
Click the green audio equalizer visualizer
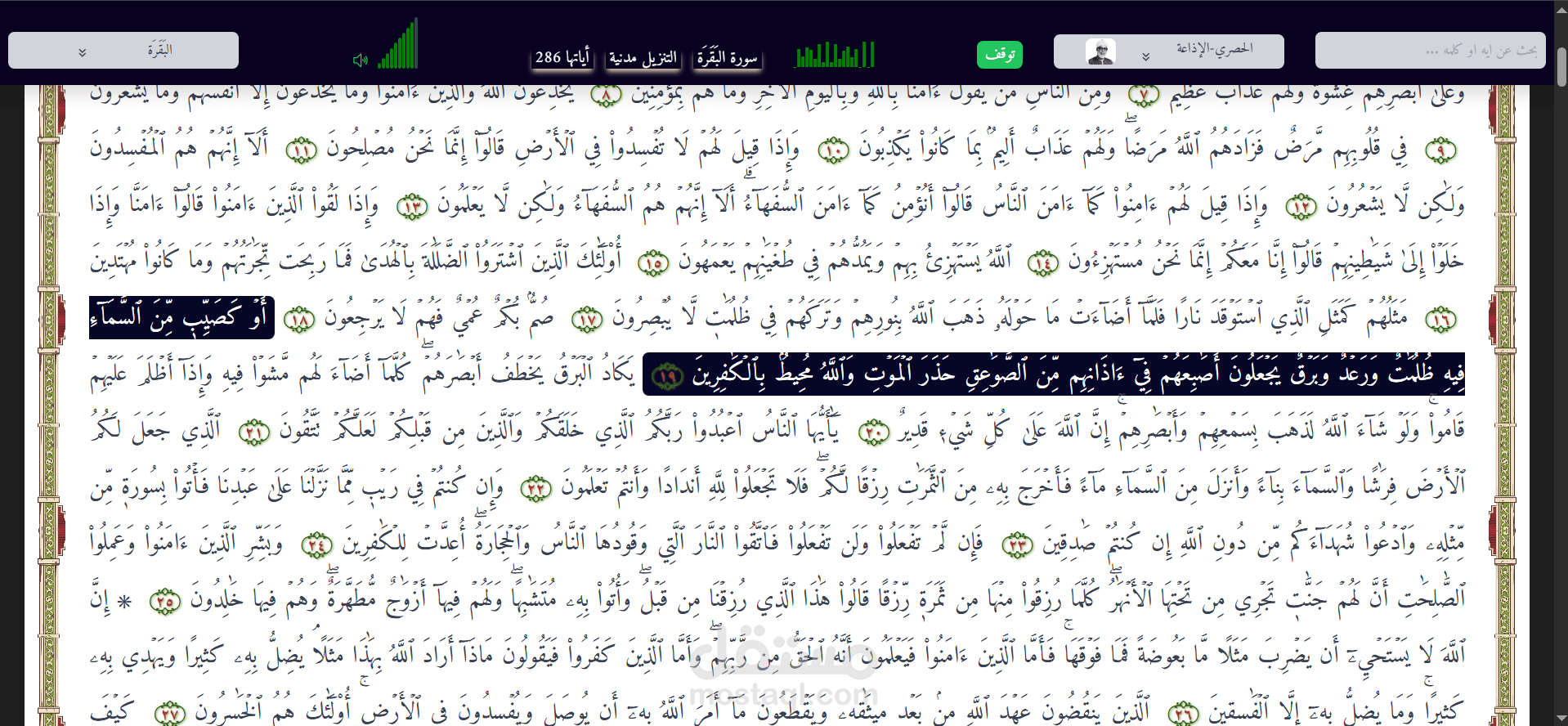836,55
